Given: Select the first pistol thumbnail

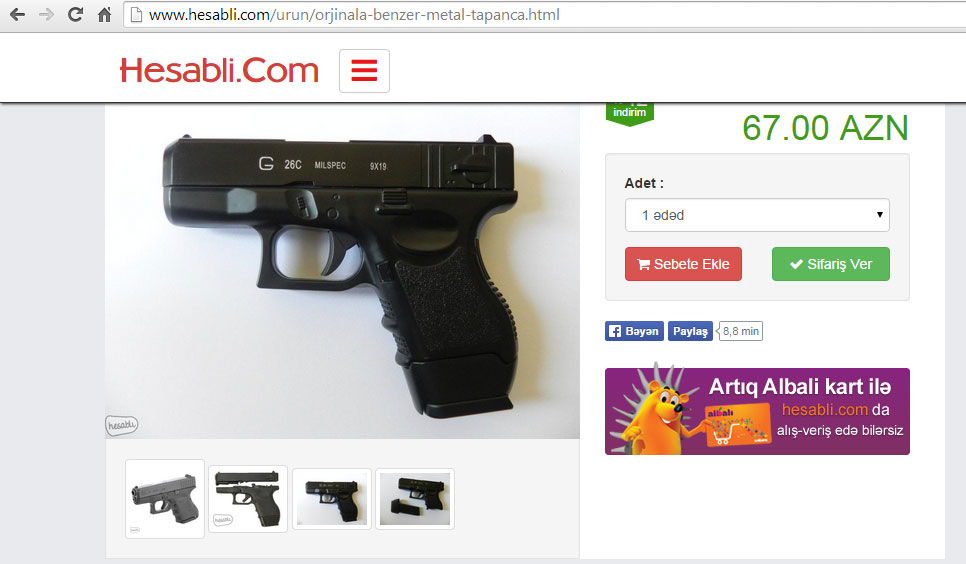Looking at the screenshot, I should click(x=164, y=499).
